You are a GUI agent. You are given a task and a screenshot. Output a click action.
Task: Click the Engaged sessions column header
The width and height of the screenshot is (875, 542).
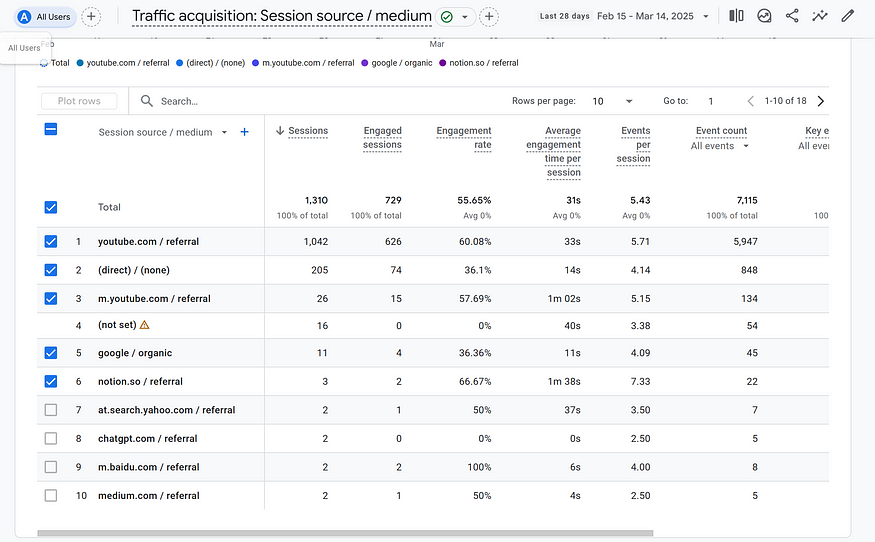(x=382, y=137)
